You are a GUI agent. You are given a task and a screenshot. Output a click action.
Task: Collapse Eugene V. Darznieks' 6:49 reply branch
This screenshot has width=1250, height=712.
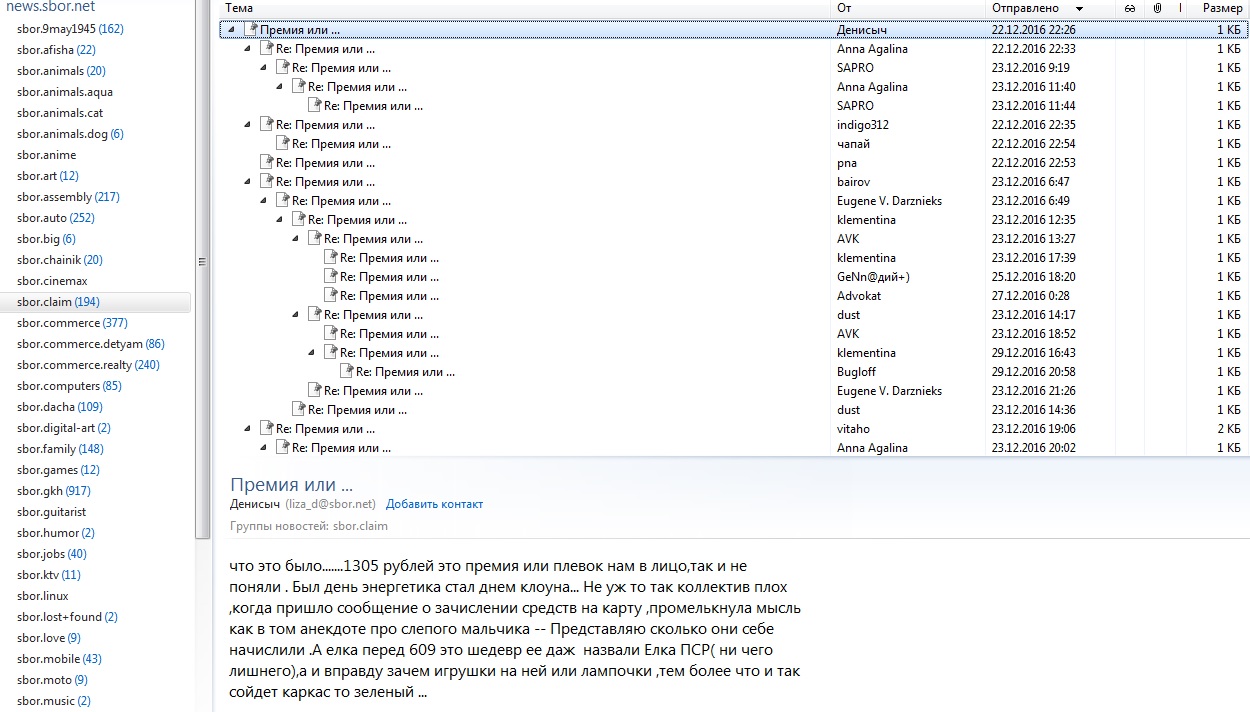coord(264,201)
